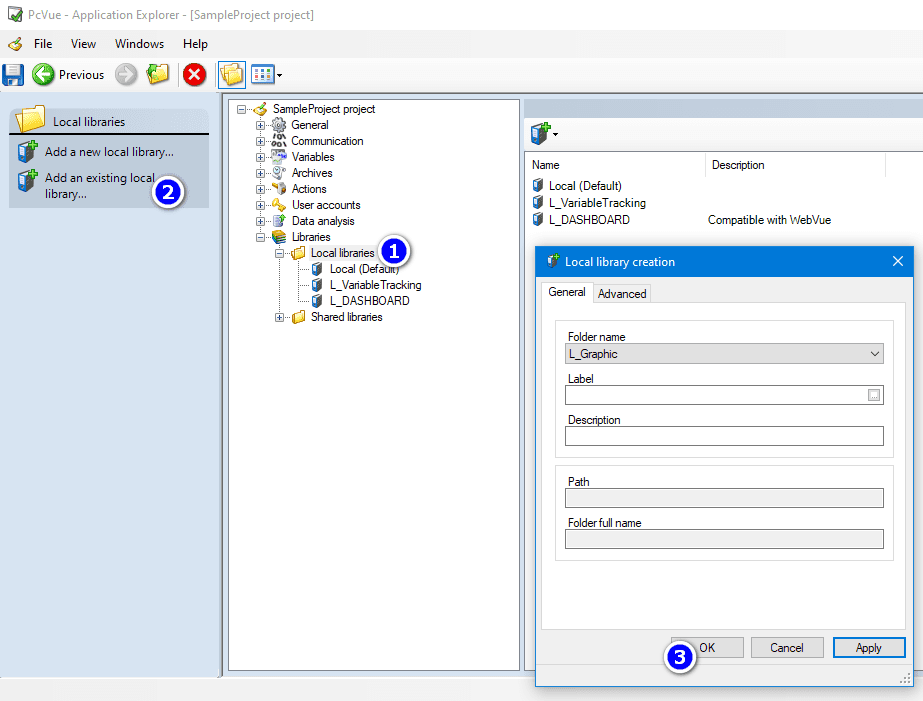Open the Windows menu
The image size is (923, 701).
[x=139, y=44]
